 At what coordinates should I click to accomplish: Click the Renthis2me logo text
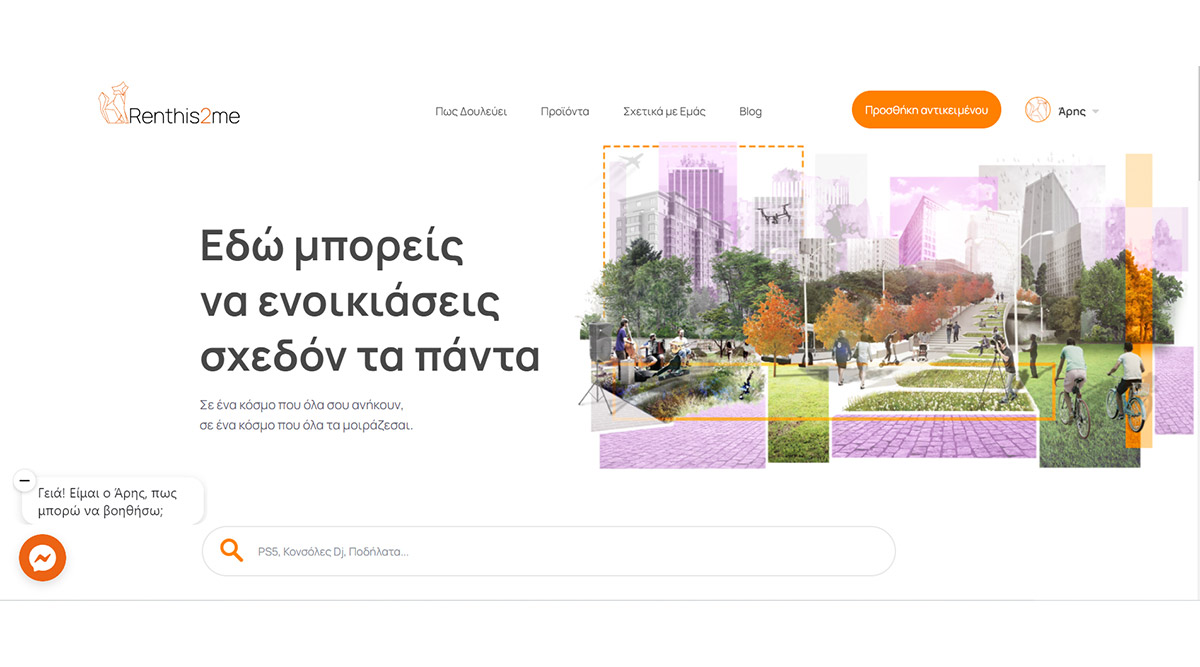185,116
